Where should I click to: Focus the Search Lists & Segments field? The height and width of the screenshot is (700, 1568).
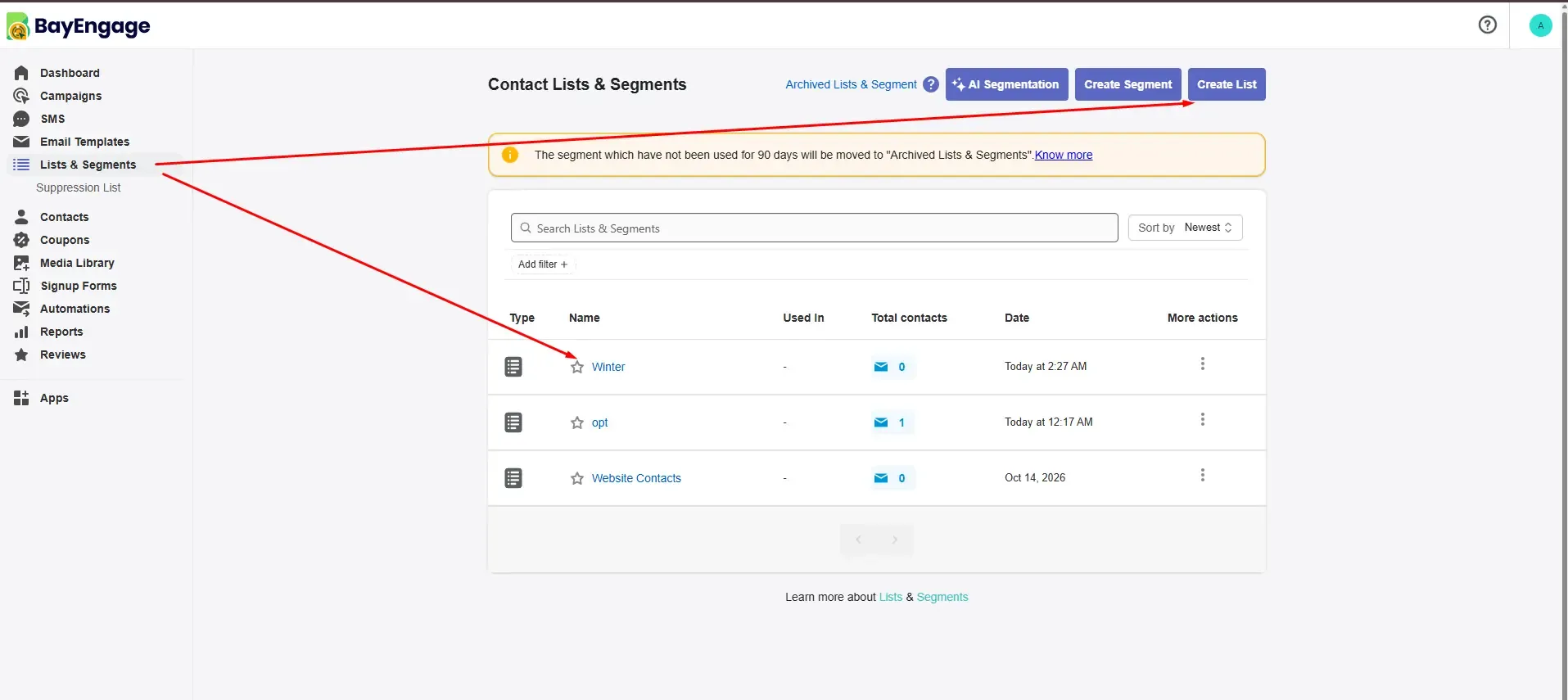tap(814, 228)
